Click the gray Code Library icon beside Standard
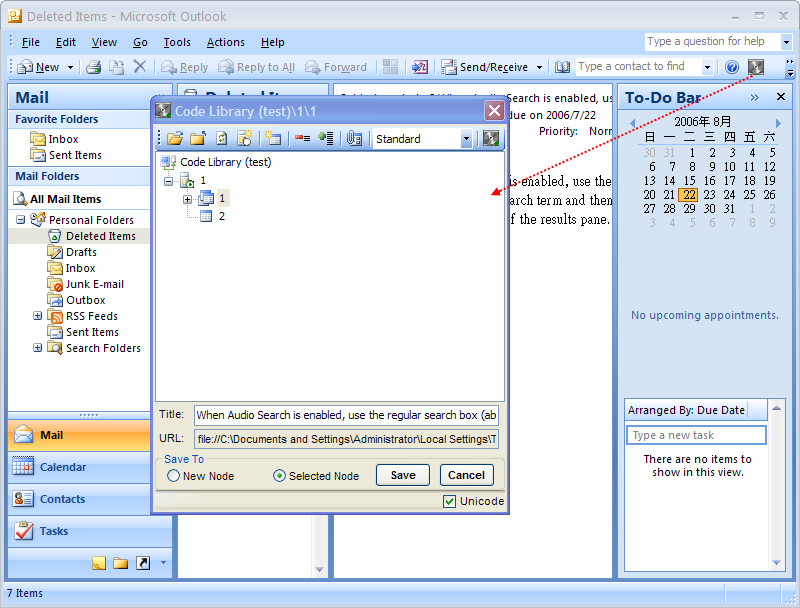This screenshot has height=608, width=800. tap(491, 138)
